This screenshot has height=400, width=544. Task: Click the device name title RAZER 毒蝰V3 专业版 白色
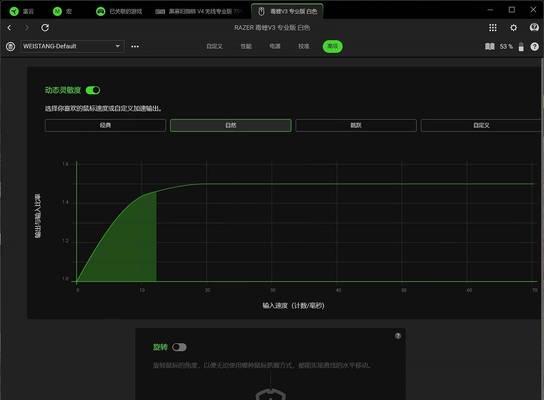pyautogui.click(x=272, y=27)
